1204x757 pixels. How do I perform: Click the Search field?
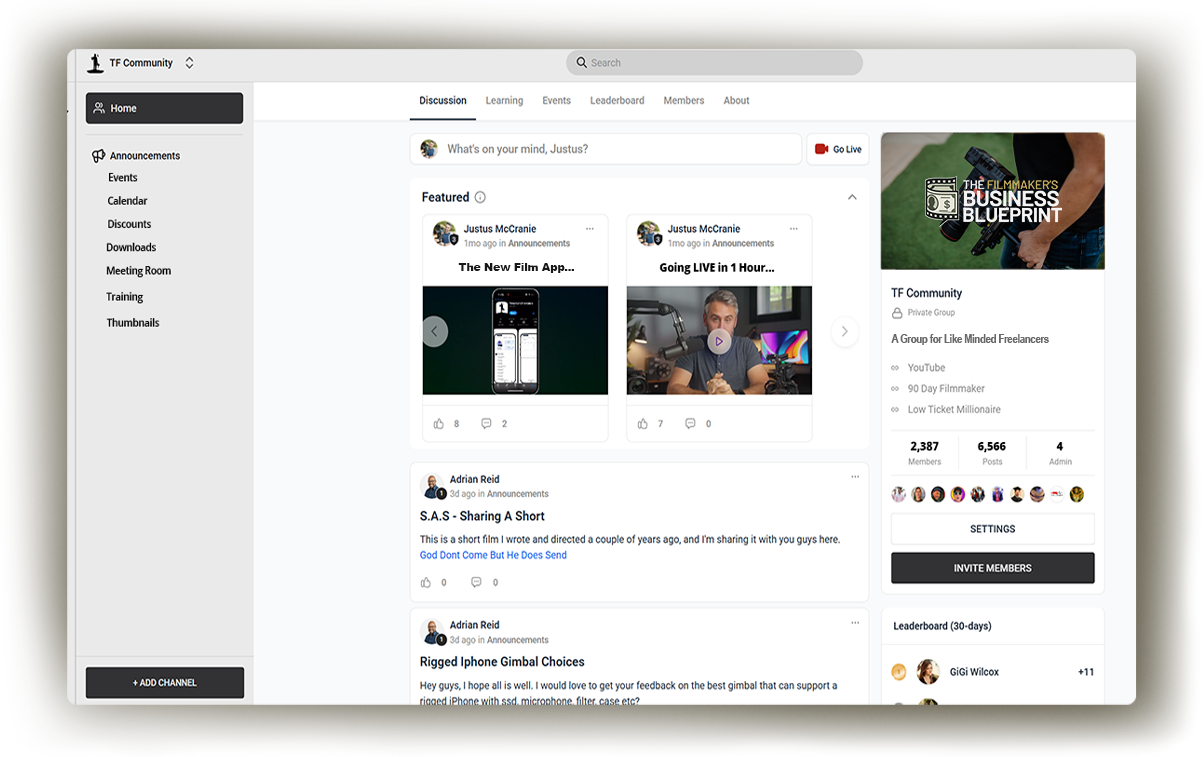tap(714, 63)
